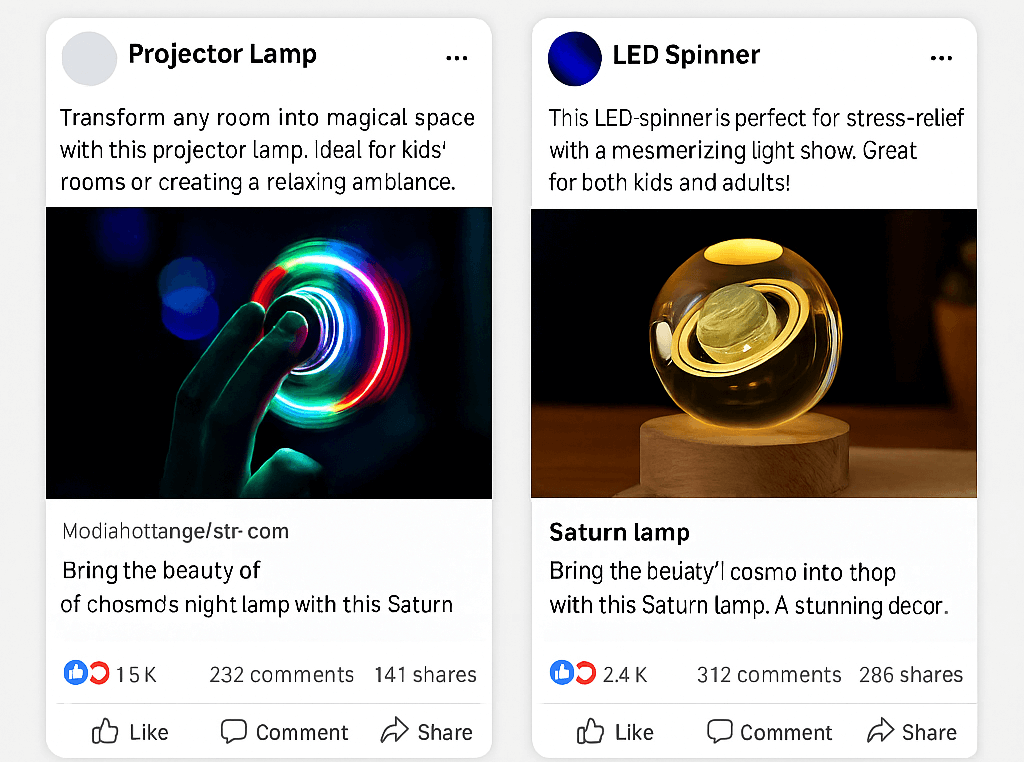
Task: Open the Saturn lamp headline
Action: tap(619, 532)
